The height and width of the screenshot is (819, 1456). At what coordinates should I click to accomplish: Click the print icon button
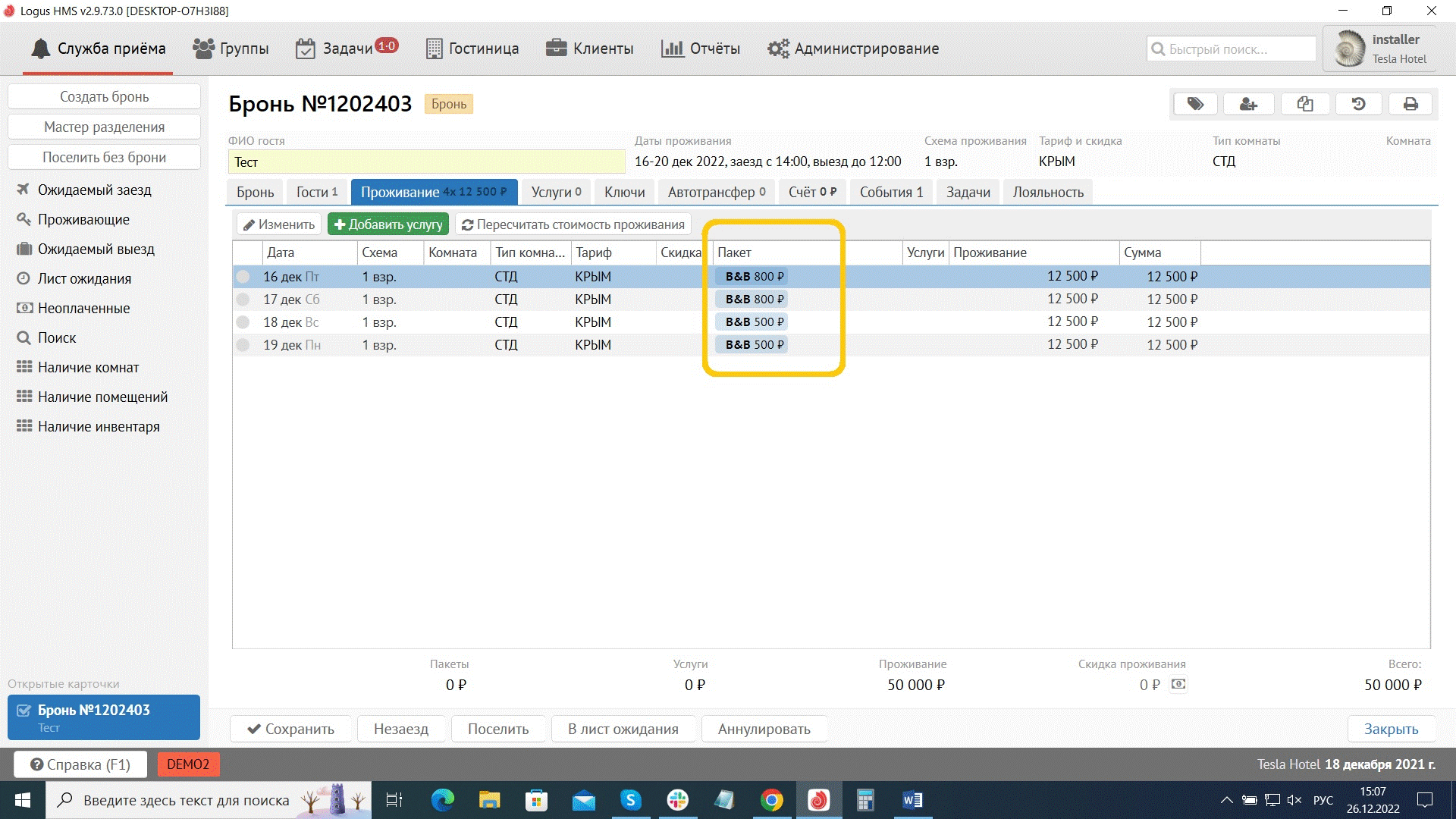(1410, 104)
